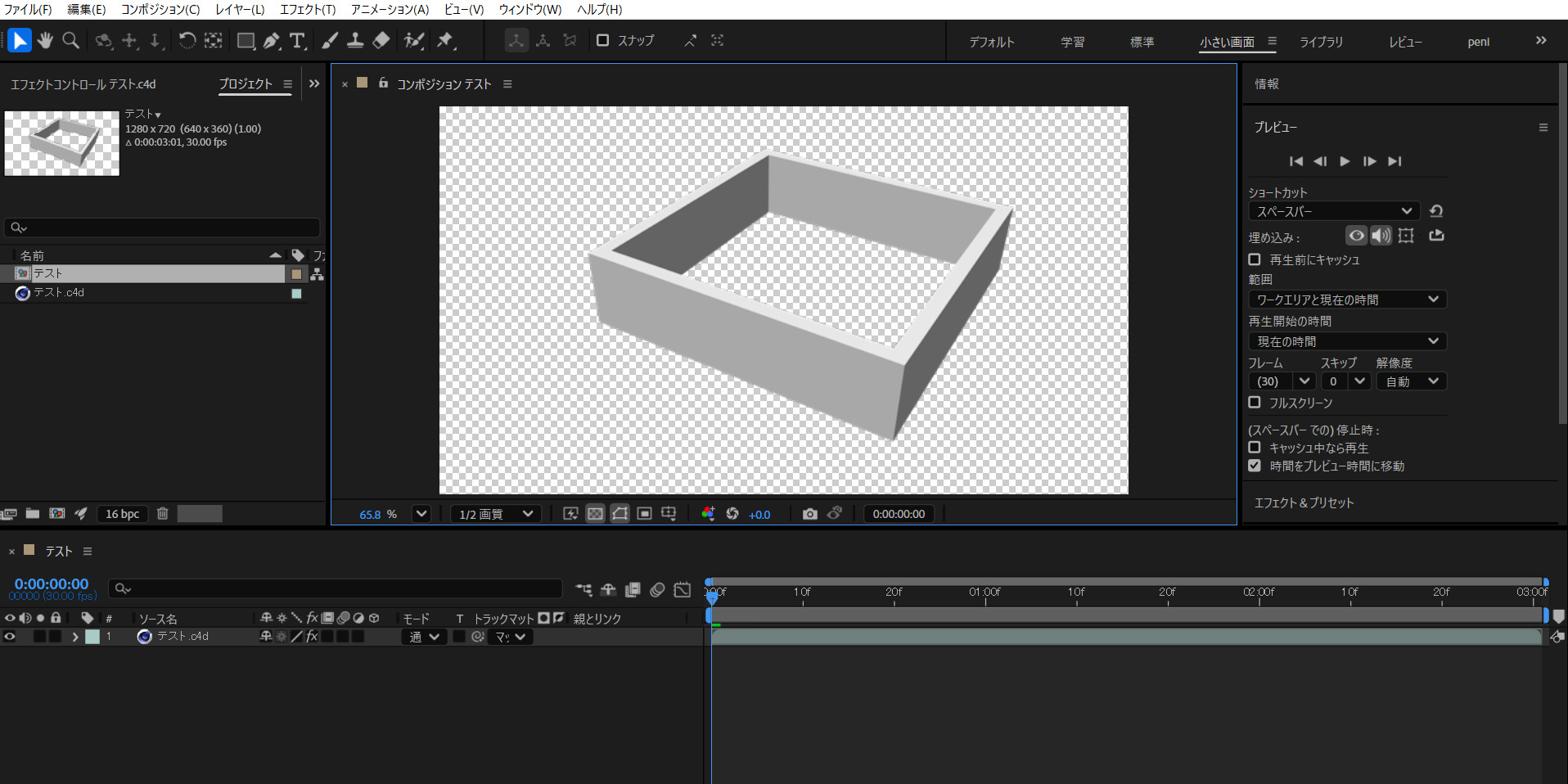Expand the テスト.c4d layer properties
The image size is (1568, 784).
tap(75, 637)
